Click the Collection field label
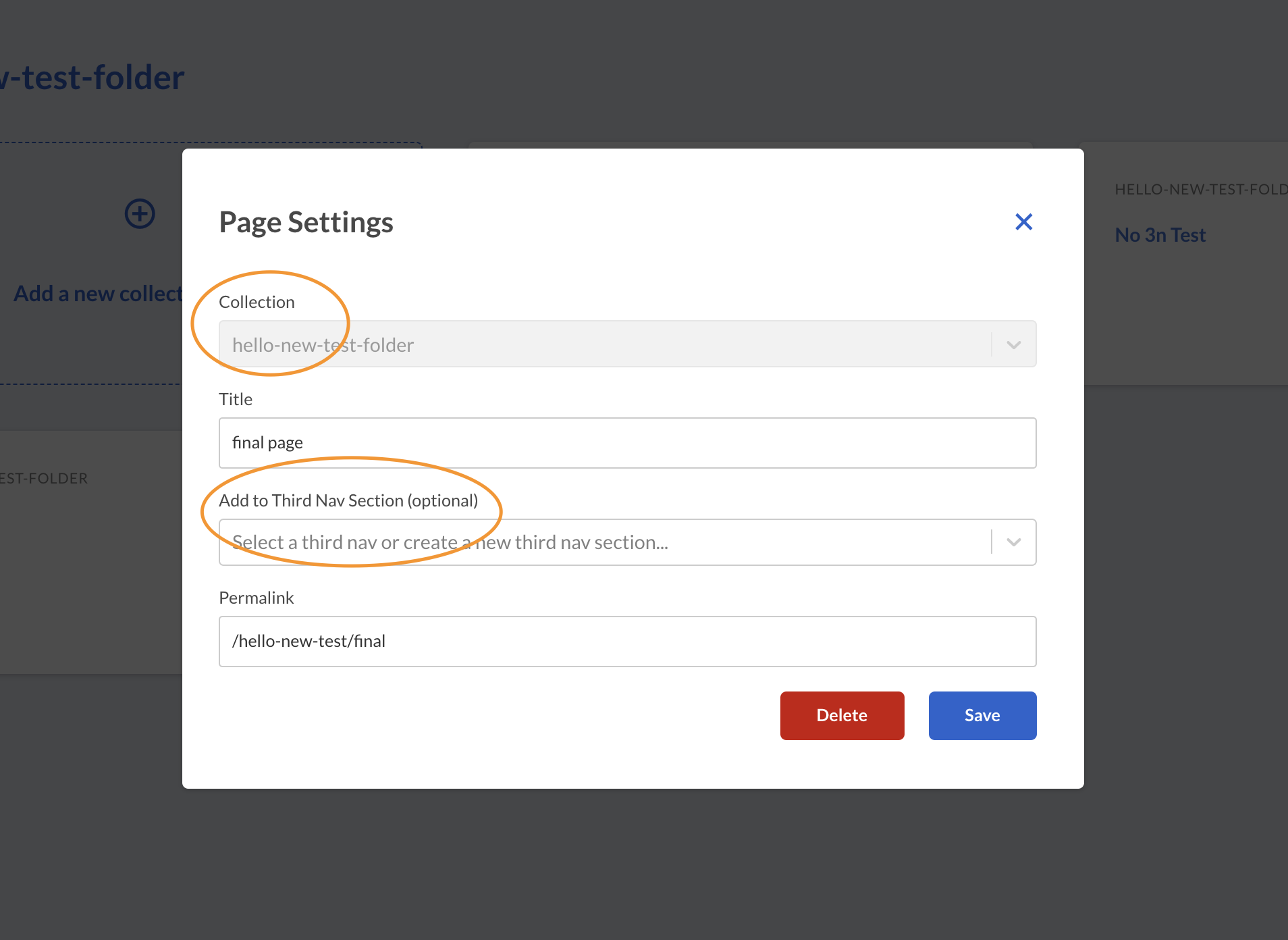Screen dimensions: 1288x940 click(x=257, y=302)
